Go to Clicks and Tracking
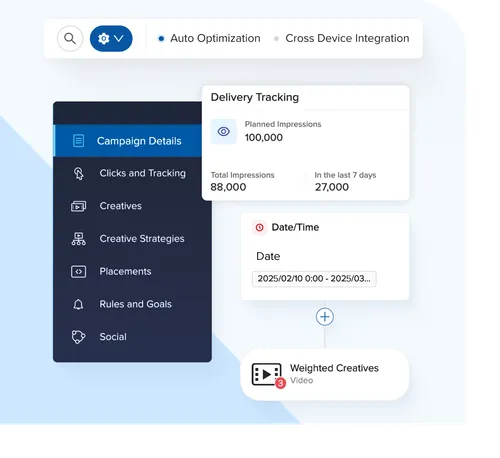Screen dimensions: 500x458 coord(132,173)
